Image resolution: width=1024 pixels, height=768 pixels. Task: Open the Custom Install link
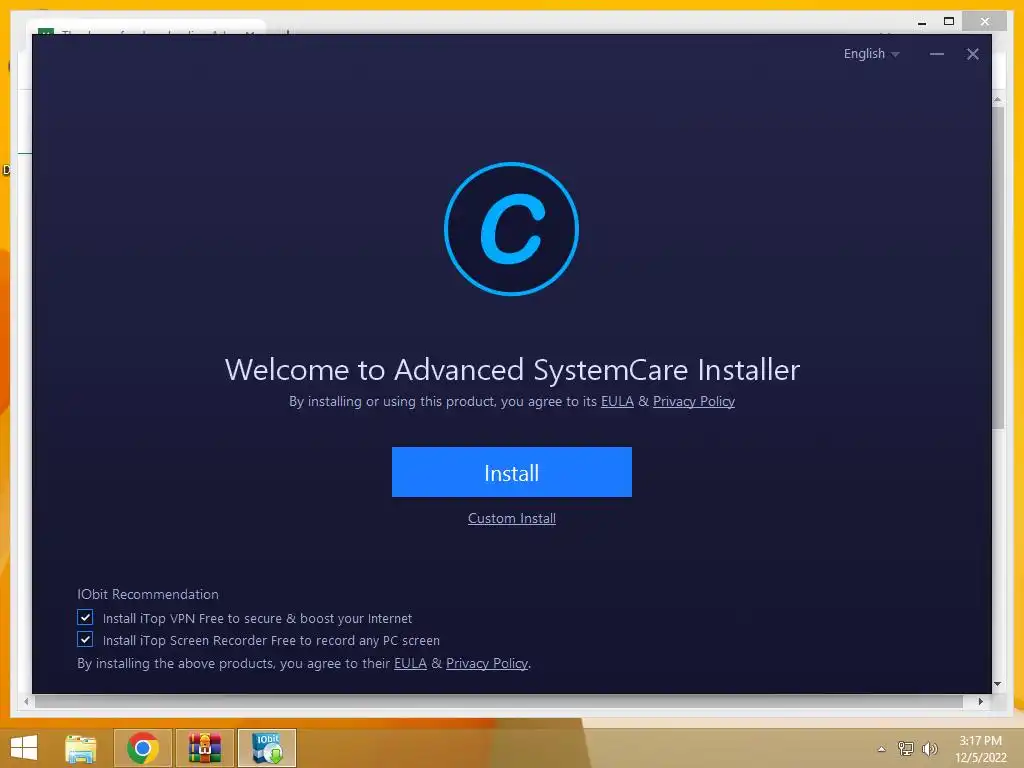pyautogui.click(x=511, y=519)
